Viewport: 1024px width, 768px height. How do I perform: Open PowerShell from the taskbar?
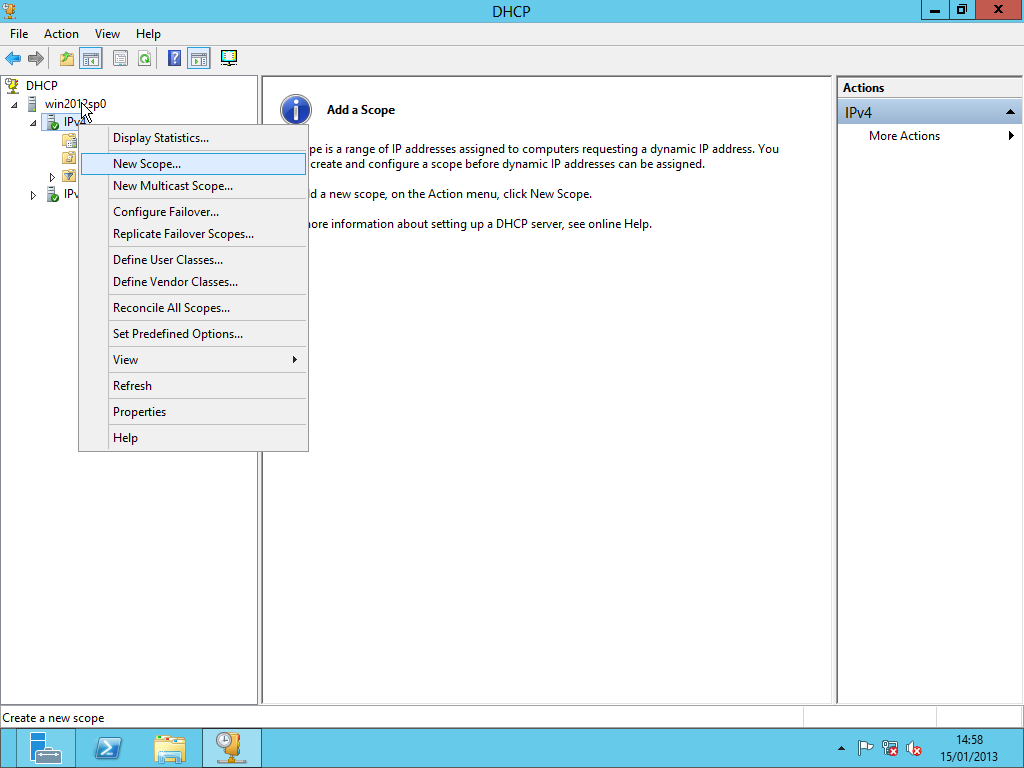click(x=108, y=748)
